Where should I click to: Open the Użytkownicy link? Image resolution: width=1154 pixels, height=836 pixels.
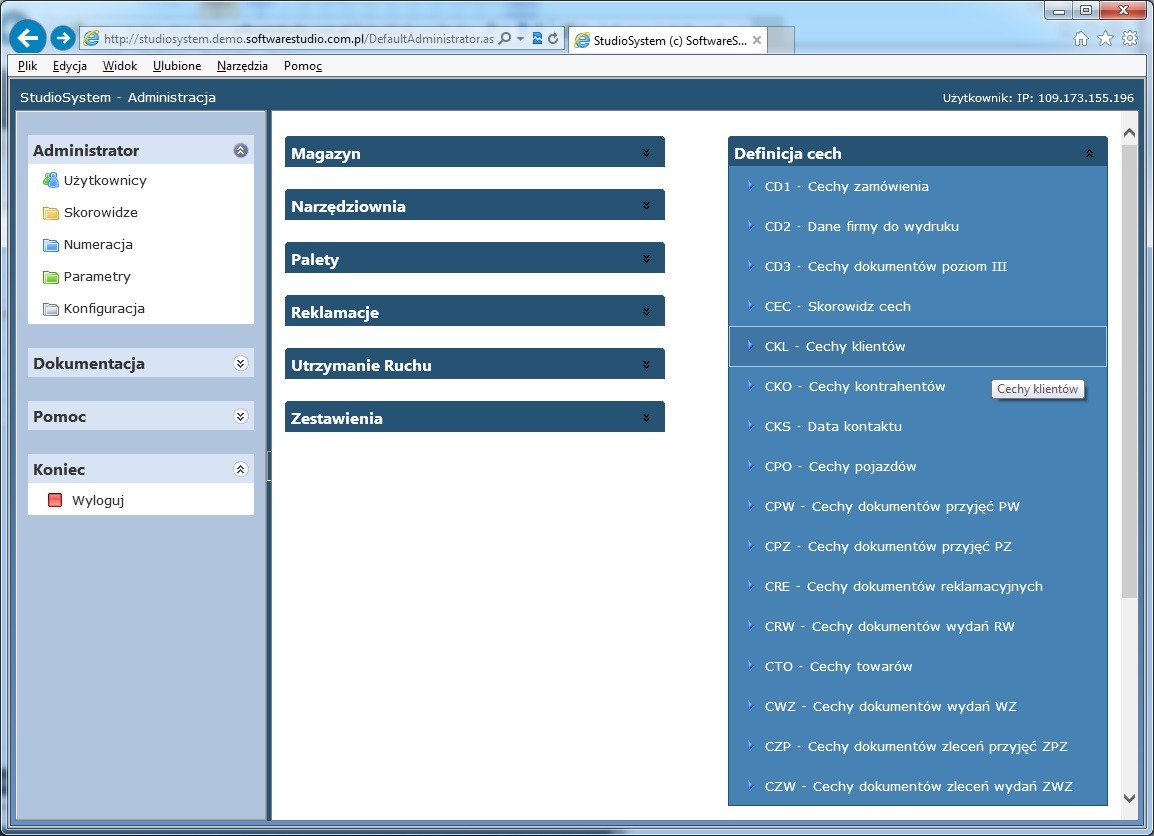[105, 180]
